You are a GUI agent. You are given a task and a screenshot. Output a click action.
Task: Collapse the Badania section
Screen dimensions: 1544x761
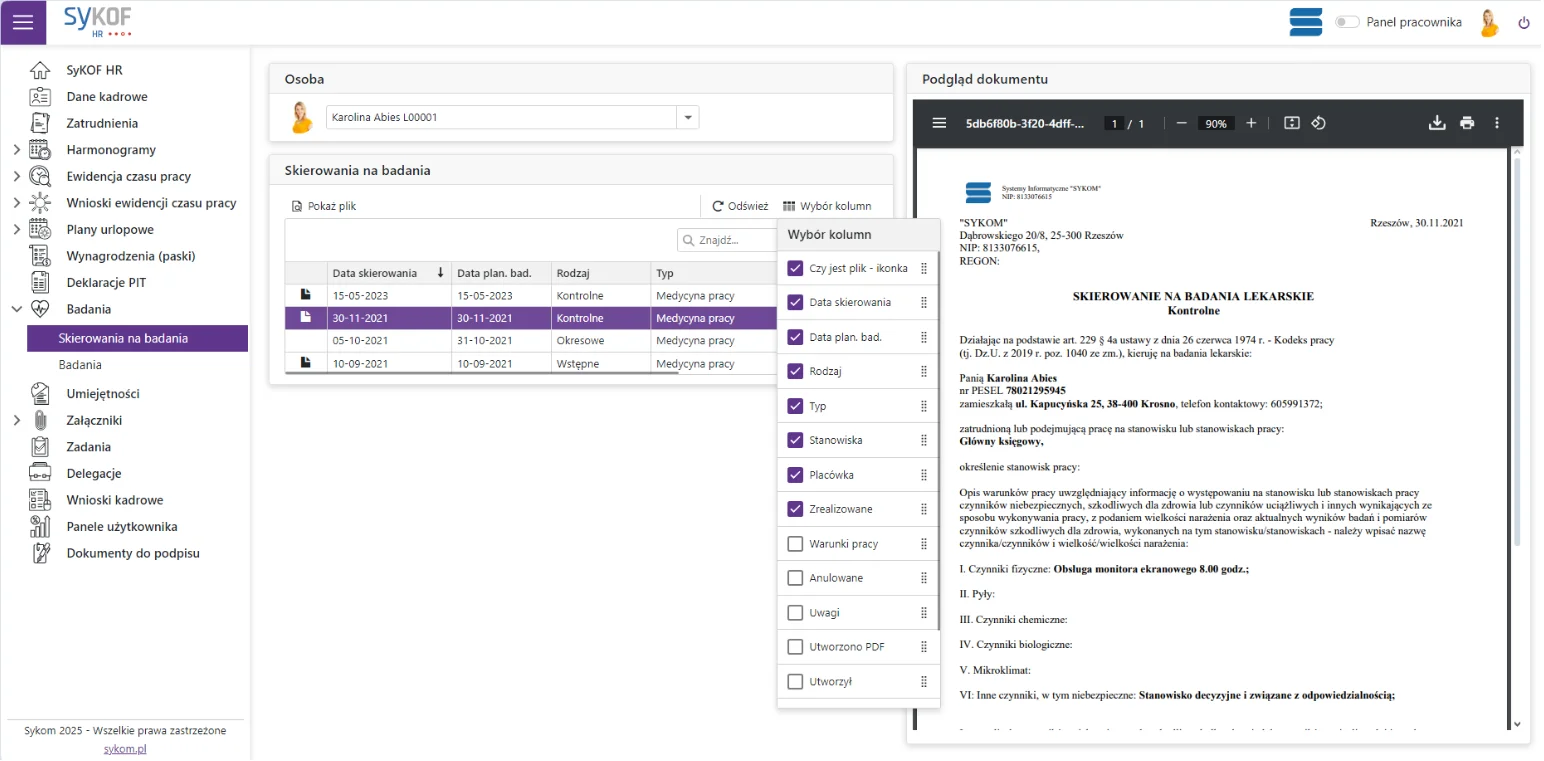tap(16, 309)
